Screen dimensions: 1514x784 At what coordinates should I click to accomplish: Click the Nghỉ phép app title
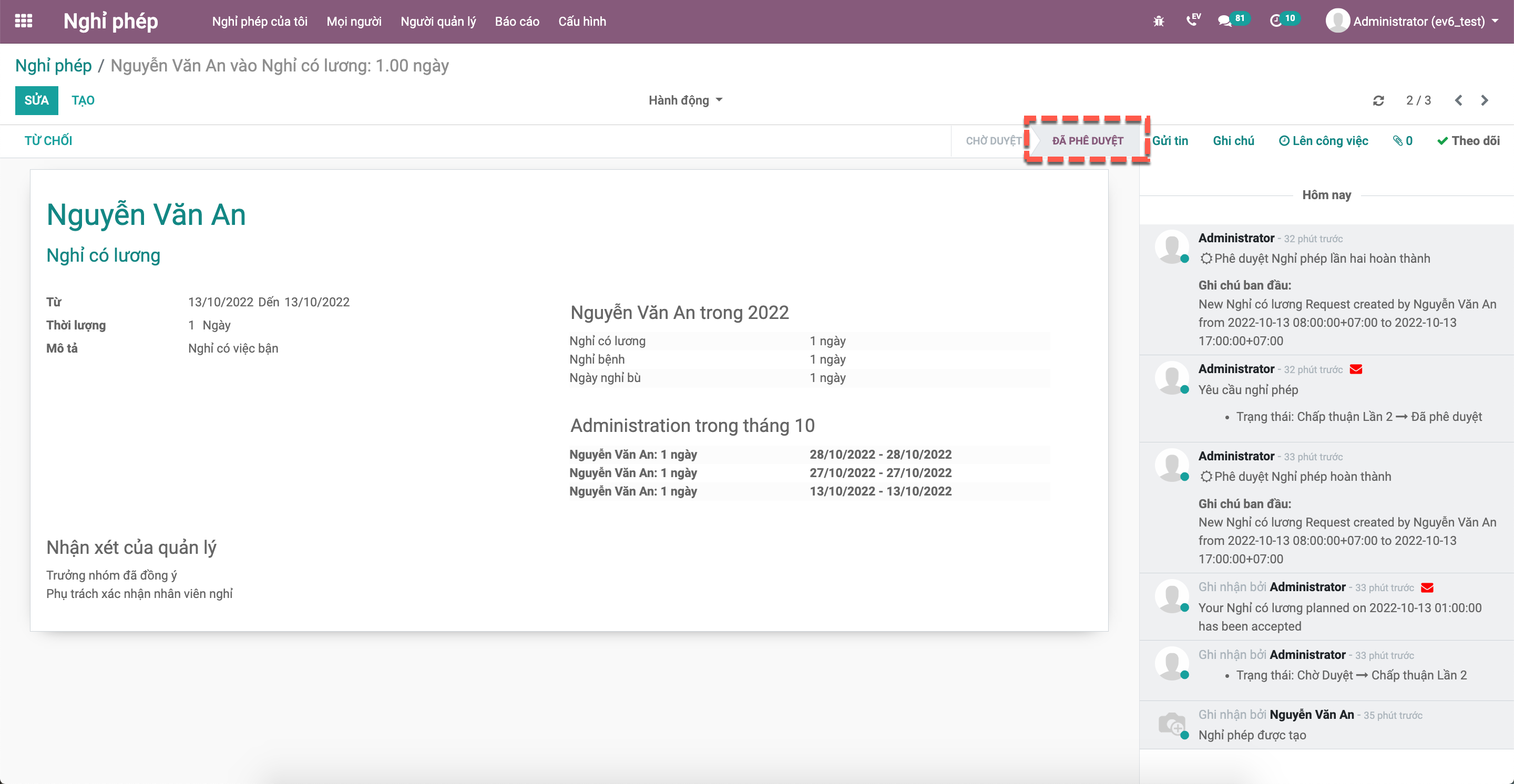coord(110,21)
